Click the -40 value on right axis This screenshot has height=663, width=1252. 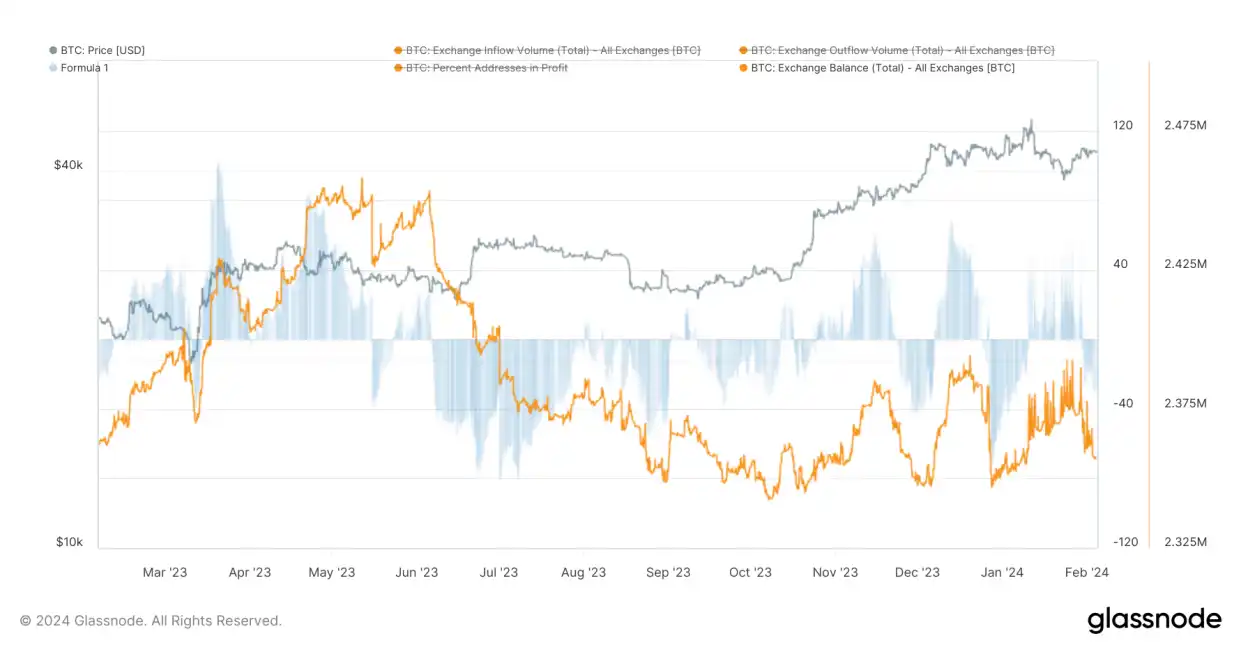coord(1123,403)
